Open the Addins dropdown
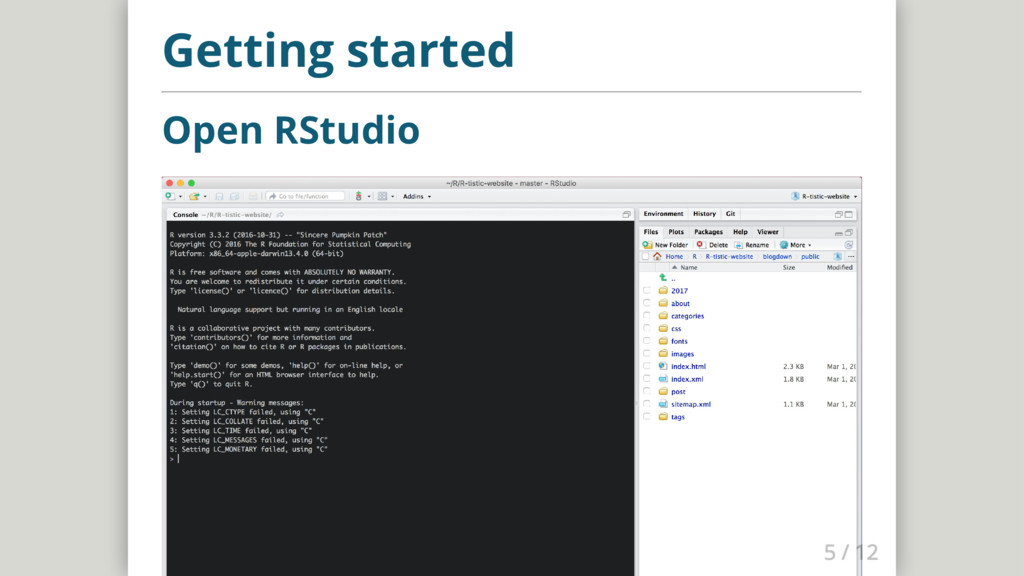This screenshot has height=576, width=1024. (417, 197)
